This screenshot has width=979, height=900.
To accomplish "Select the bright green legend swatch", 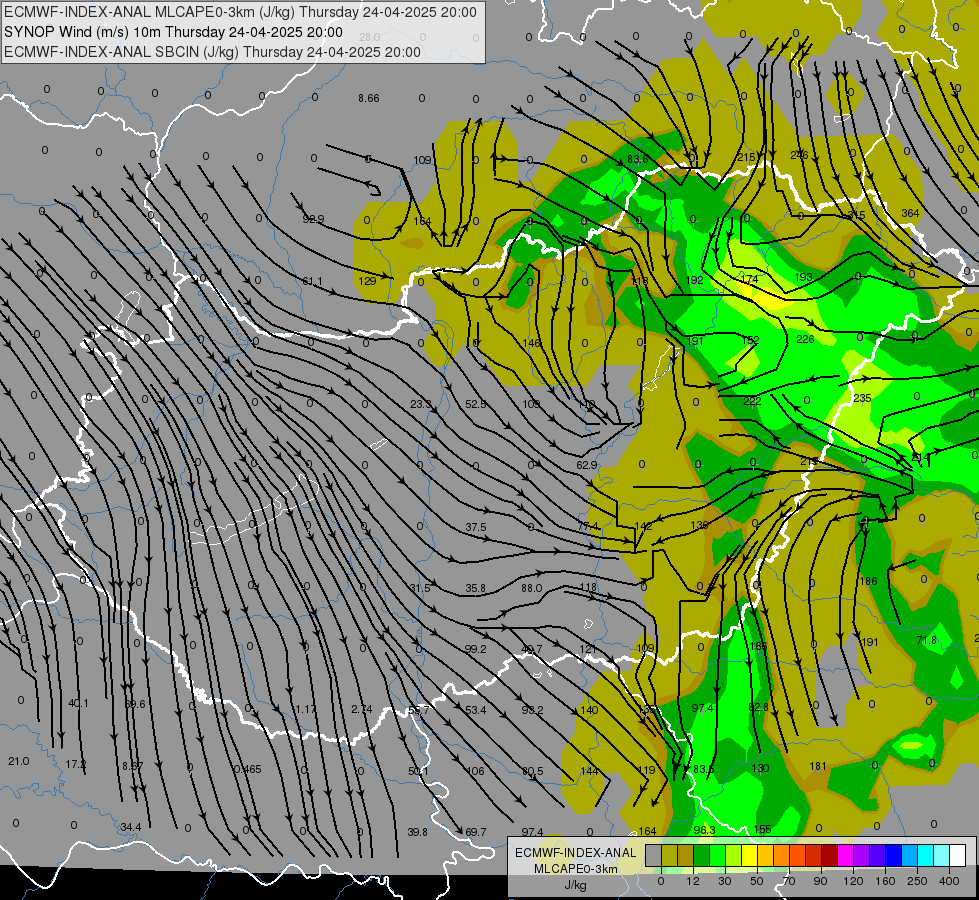I will pyautogui.click(x=717, y=856).
